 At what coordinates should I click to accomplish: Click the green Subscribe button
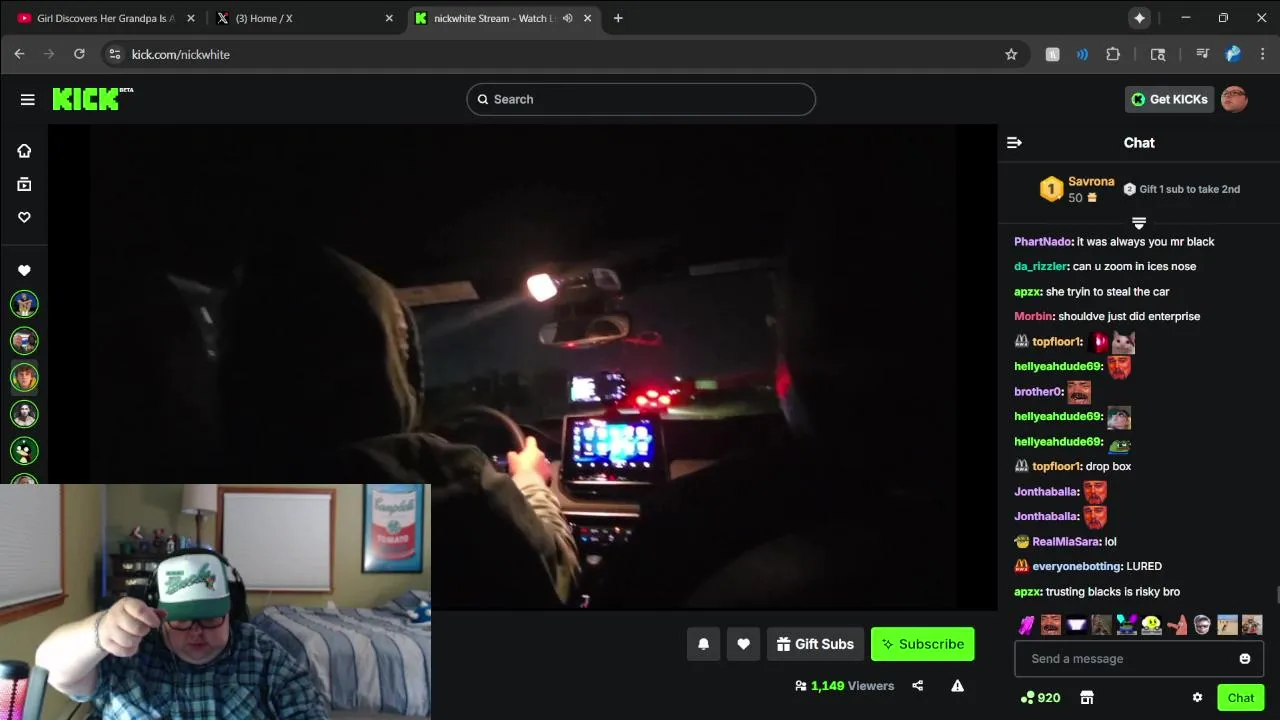922,644
